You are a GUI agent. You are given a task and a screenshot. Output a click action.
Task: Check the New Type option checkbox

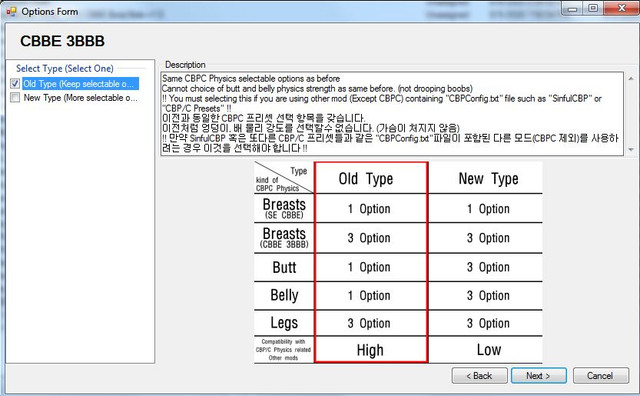(x=15, y=98)
